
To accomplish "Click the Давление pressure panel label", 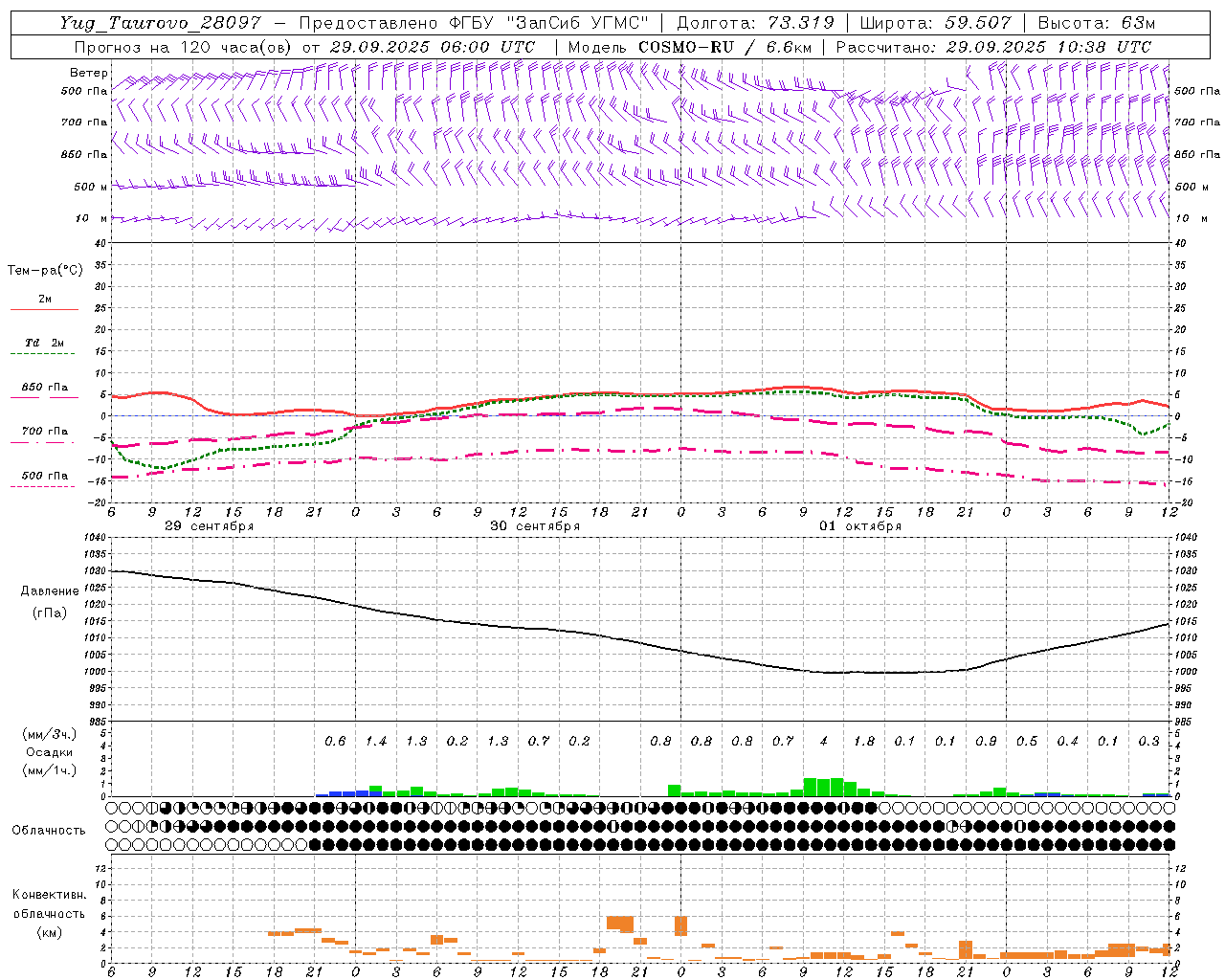I will click(x=50, y=591).
